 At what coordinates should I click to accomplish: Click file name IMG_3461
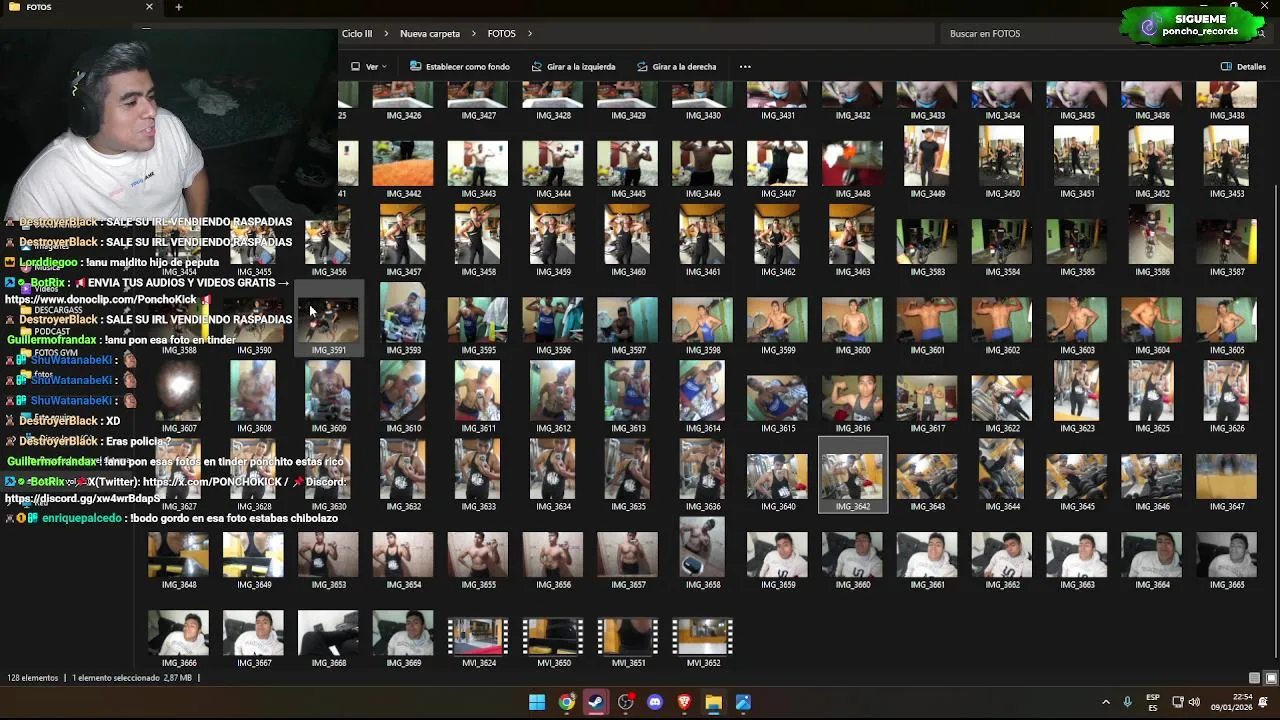click(x=703, y=272)
